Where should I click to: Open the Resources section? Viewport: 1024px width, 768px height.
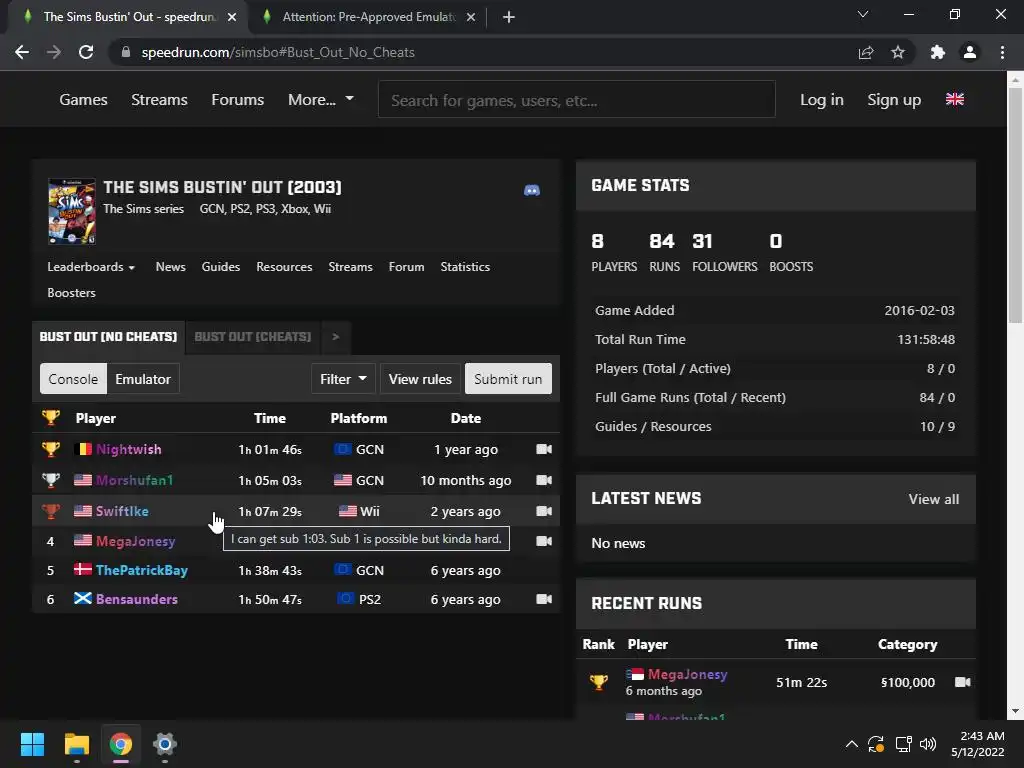(x=284, y=266)
